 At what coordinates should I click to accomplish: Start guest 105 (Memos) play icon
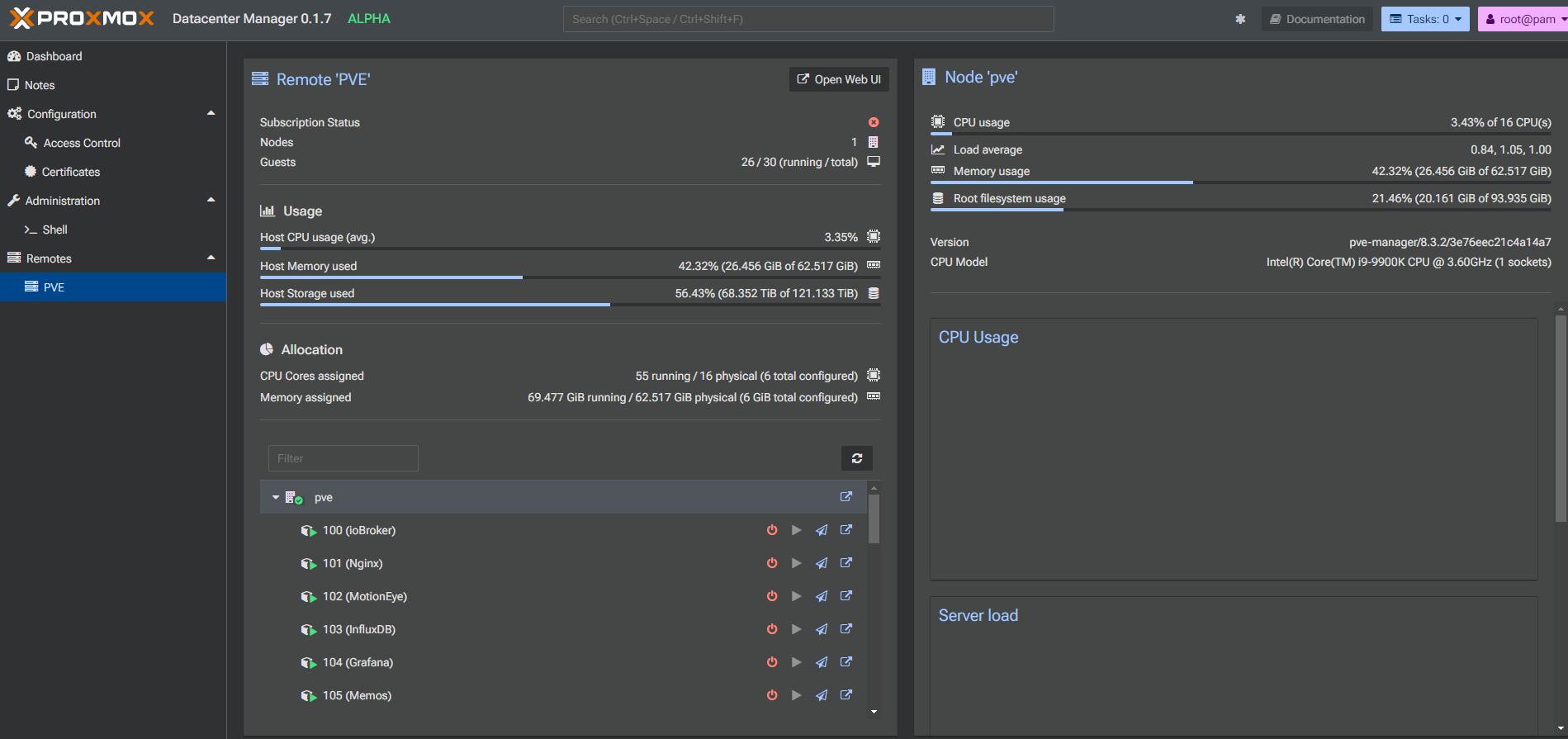pyautogui.click(x=797, y=695)
